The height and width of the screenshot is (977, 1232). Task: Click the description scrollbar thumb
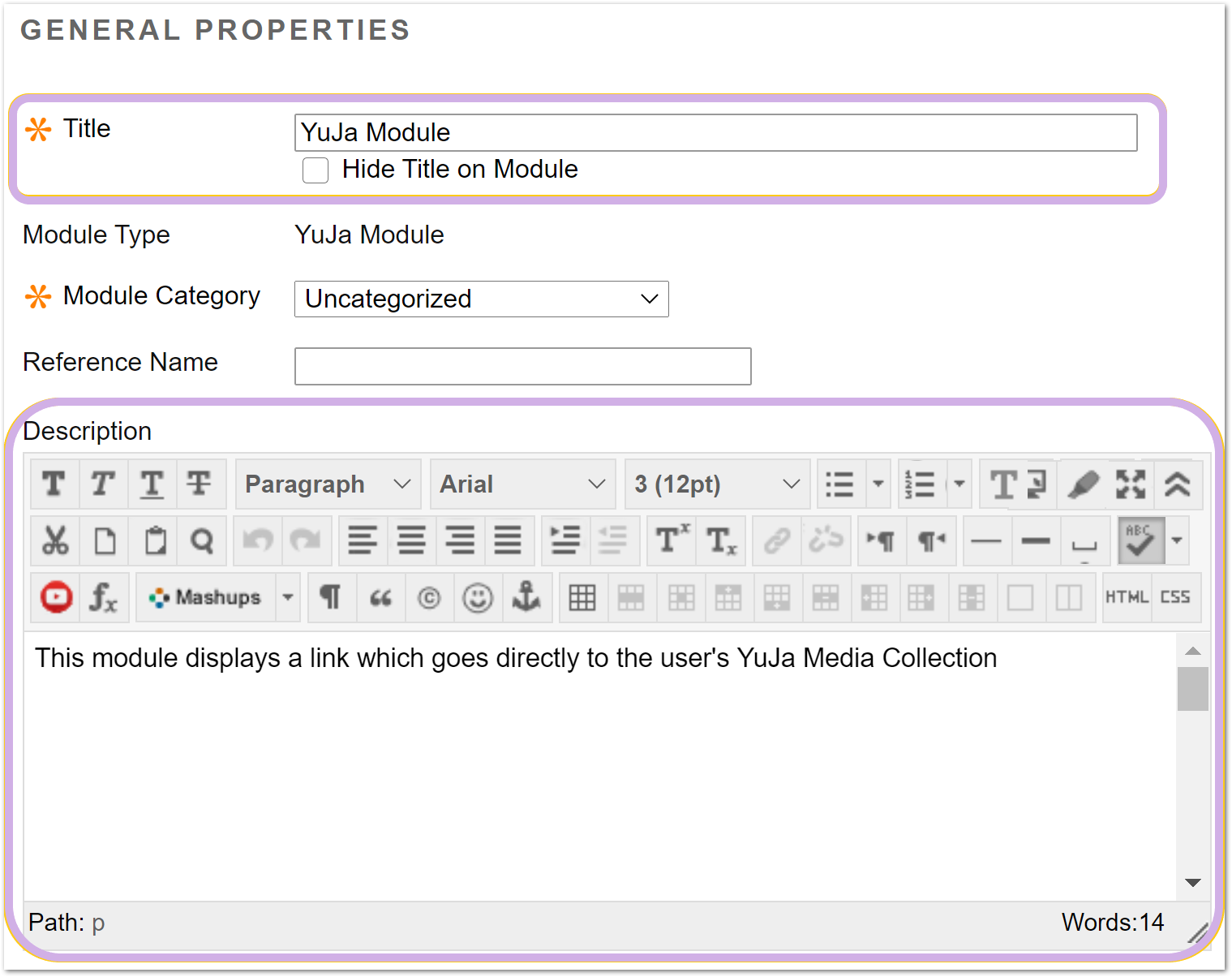[1193, 689]
